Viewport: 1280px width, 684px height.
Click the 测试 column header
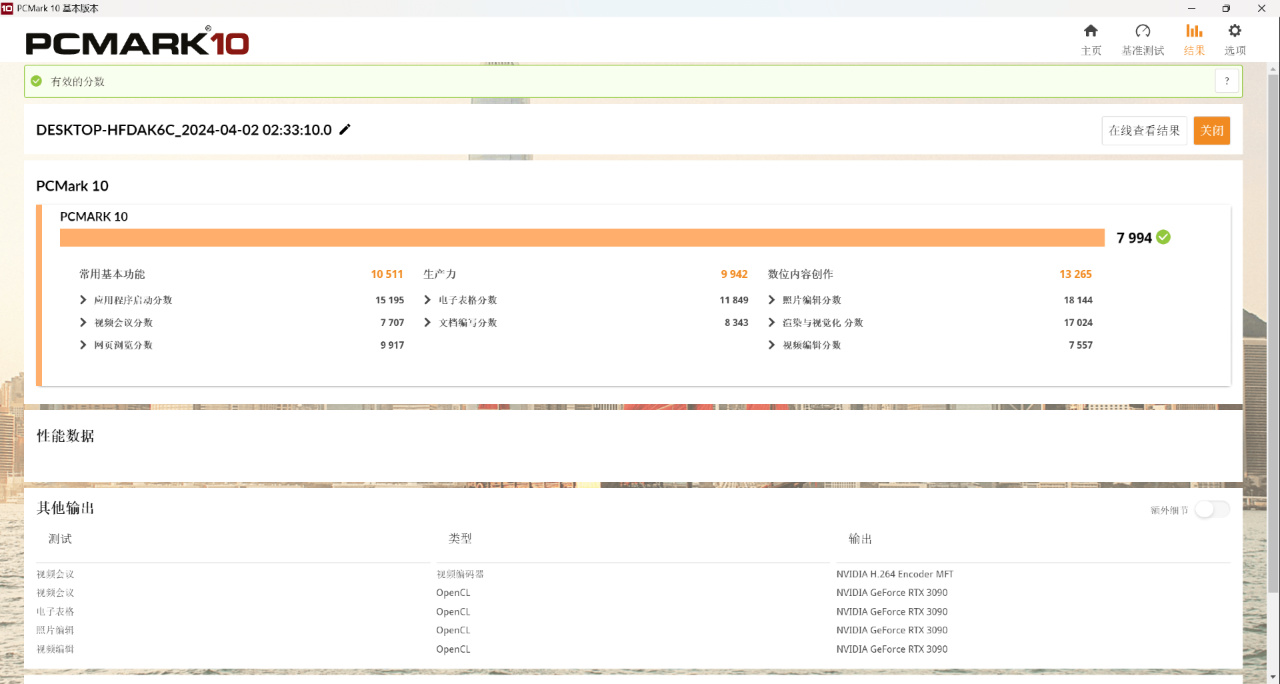pos(60,539)
